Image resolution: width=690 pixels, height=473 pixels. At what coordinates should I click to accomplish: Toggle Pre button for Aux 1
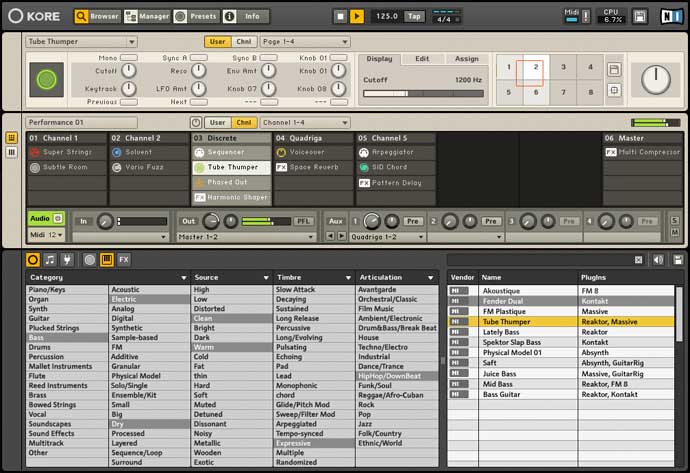coord(412,221)
